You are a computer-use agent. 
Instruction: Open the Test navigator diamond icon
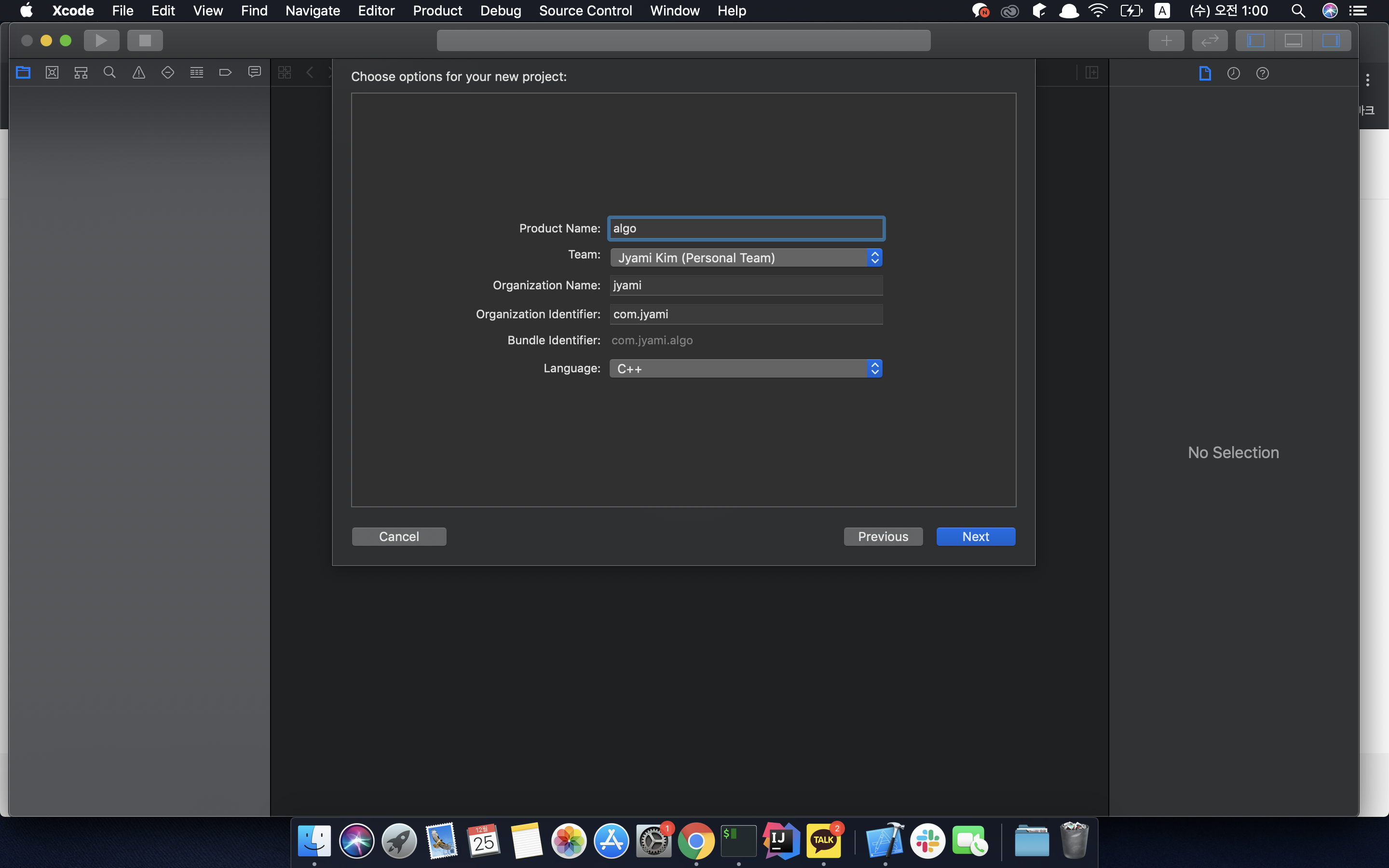(168, 72)
